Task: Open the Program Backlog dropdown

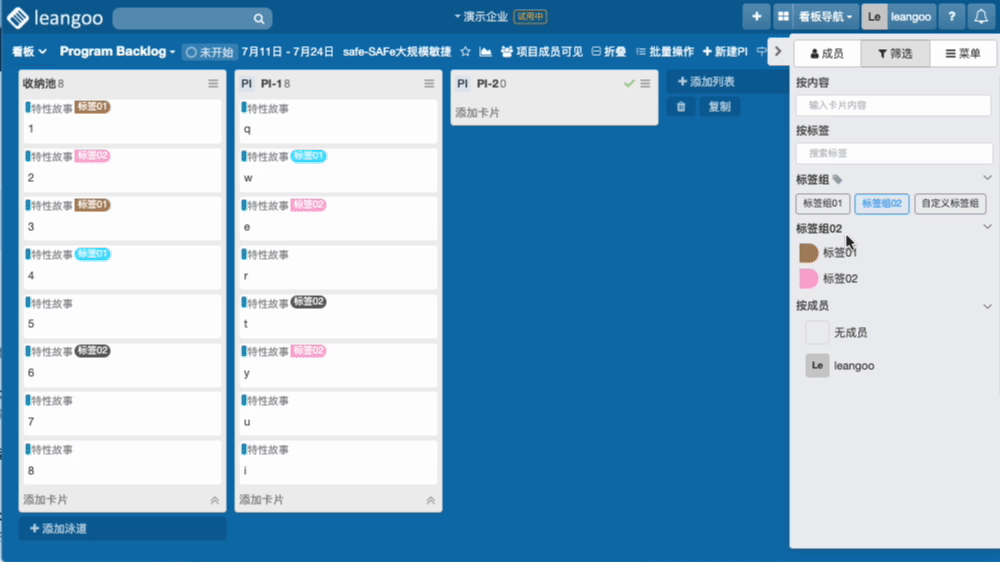Action: (x=117, y=51)
